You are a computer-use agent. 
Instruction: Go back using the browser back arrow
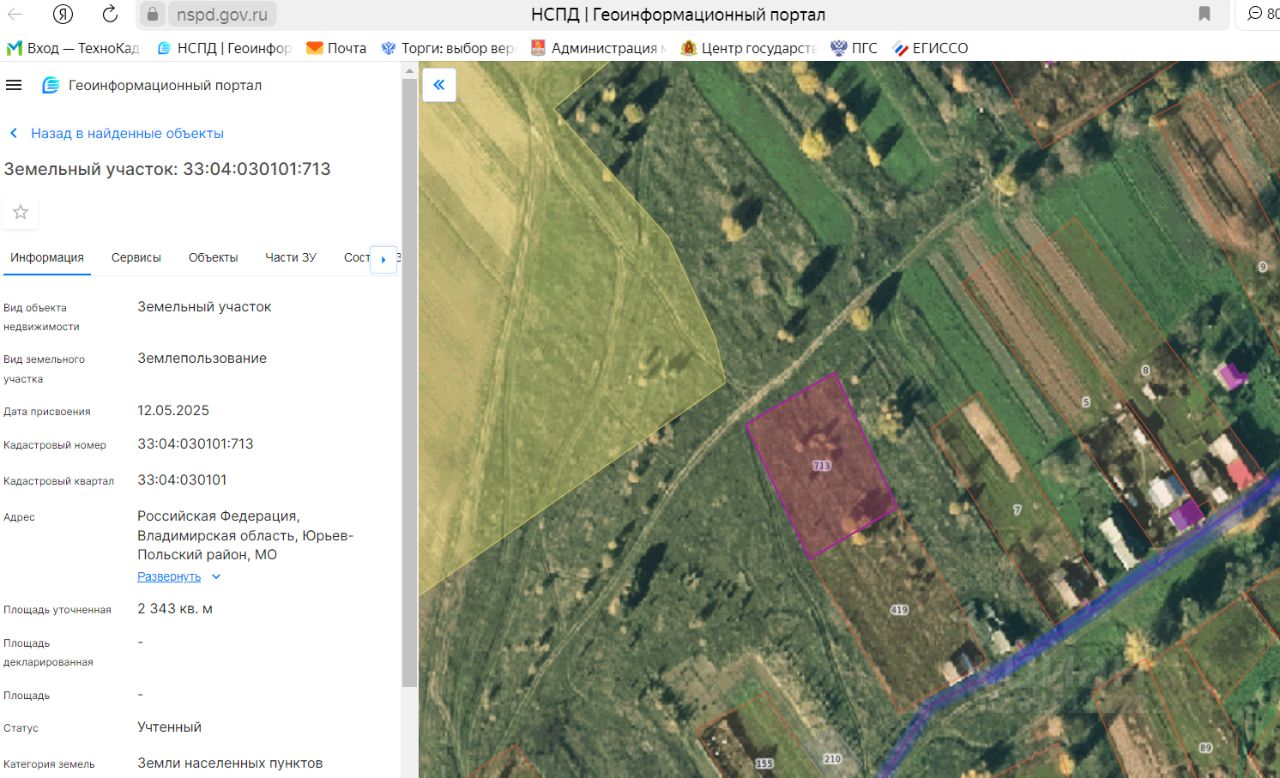[16, 14]
